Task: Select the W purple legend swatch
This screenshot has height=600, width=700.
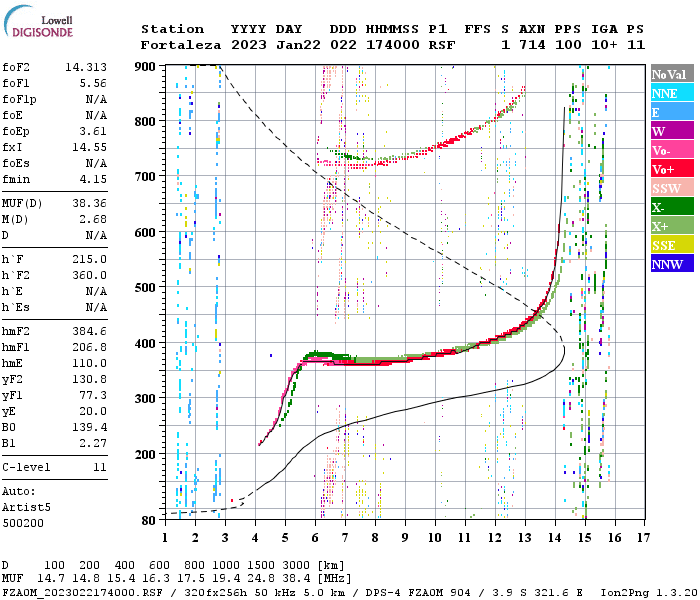Action: (x=672, y=131)
